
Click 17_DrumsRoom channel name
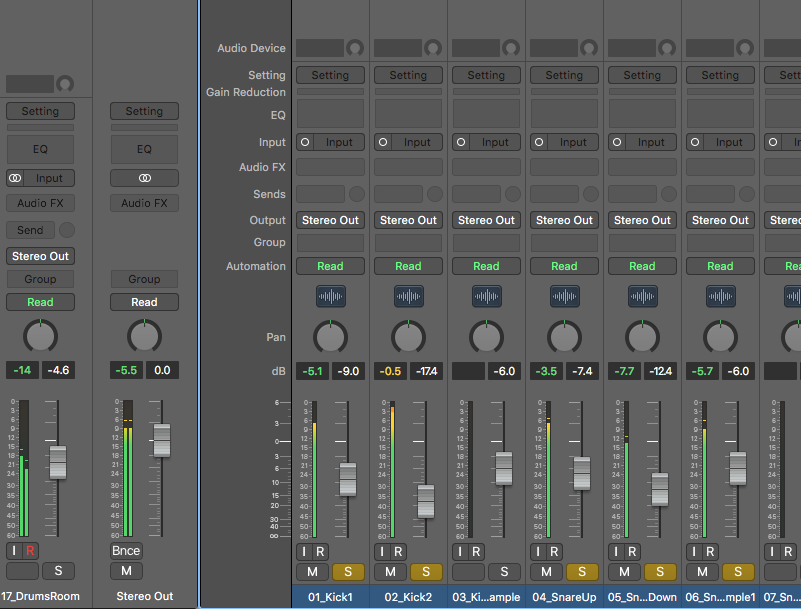coord(40,596)
